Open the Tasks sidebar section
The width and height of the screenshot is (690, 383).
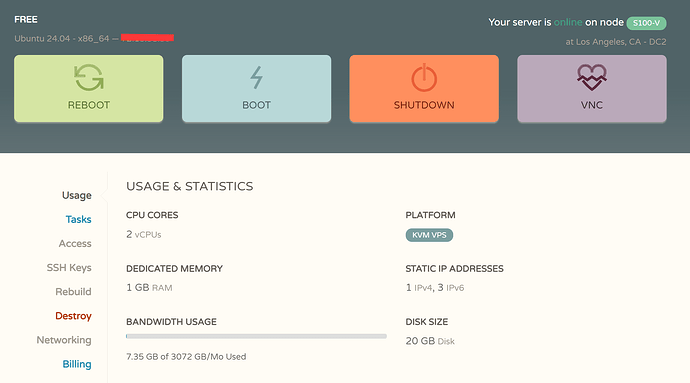pyautogui.click(x=78, y=219)
